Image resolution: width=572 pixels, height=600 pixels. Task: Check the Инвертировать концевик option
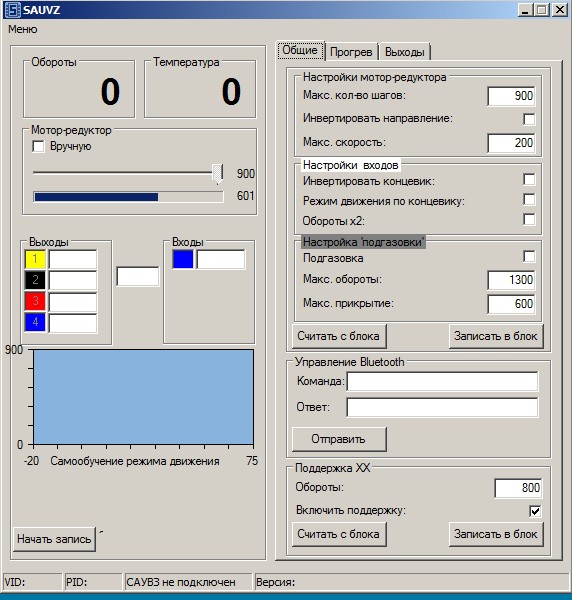529,179
